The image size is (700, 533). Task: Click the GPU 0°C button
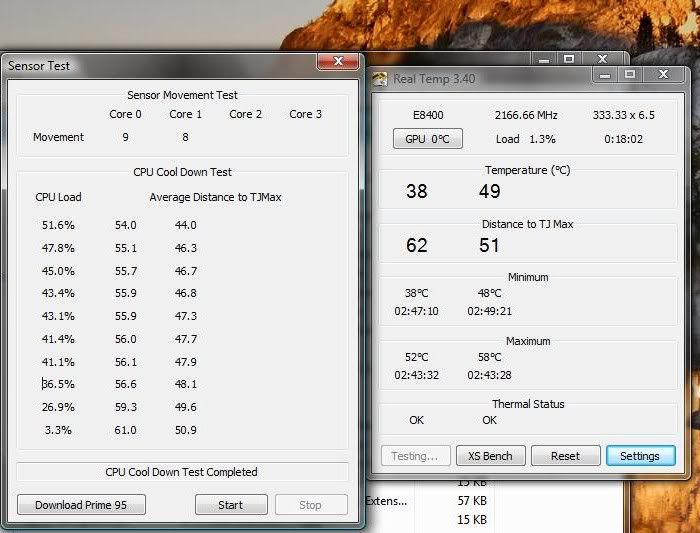(x=427, y=139)
